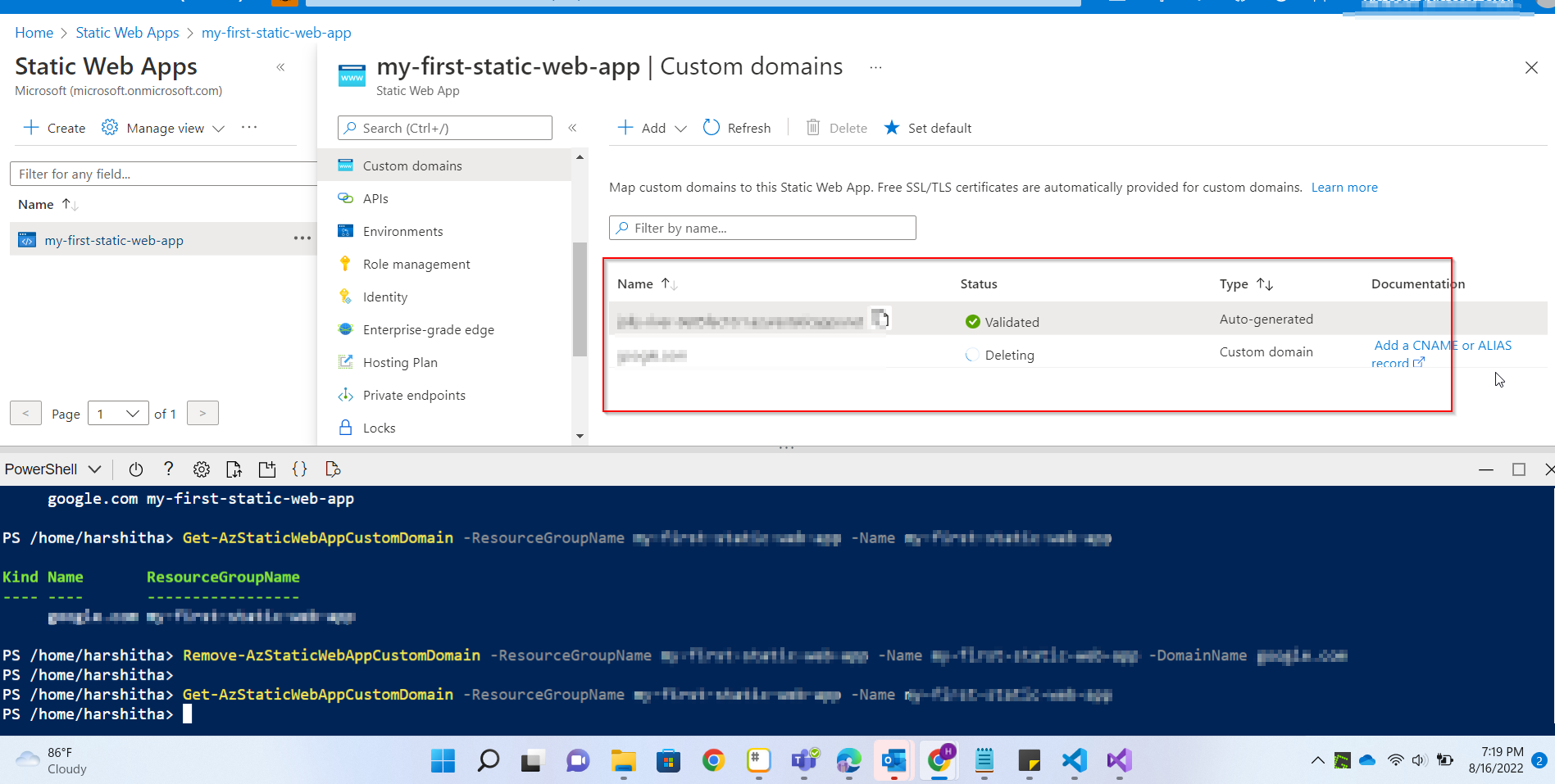Click the Refresh button in toolbar
The width and height of the screenshot is (1555, 784).
tap(737, 128)
